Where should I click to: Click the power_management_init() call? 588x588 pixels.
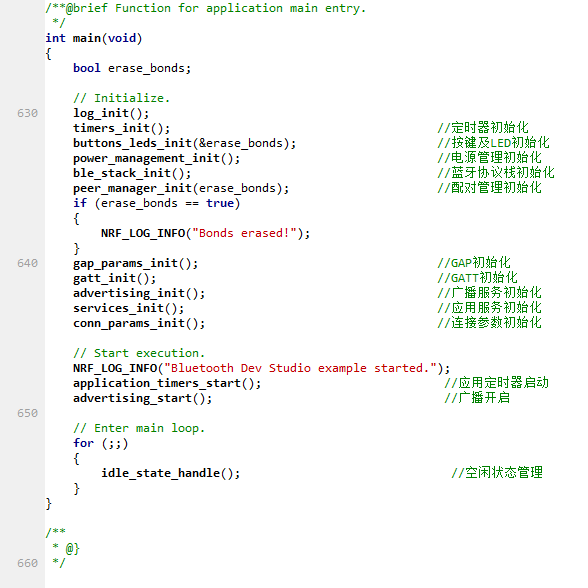(156, 158)
